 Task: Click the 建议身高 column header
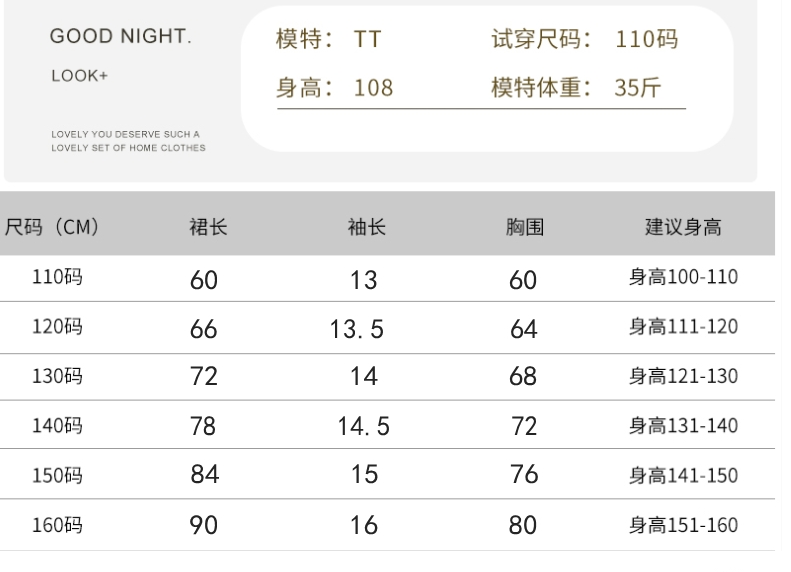682,227
